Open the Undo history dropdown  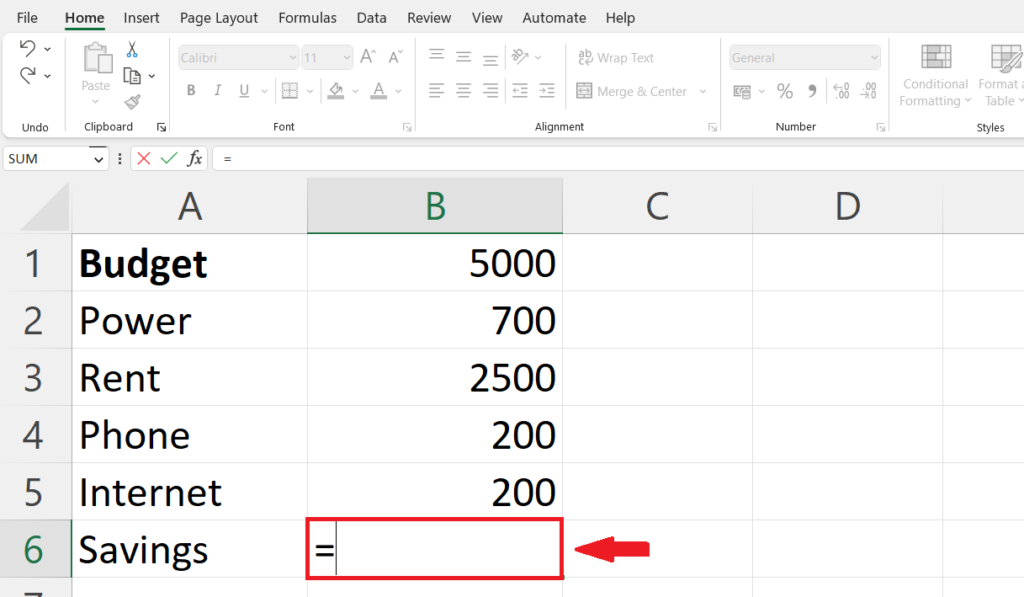47,49
